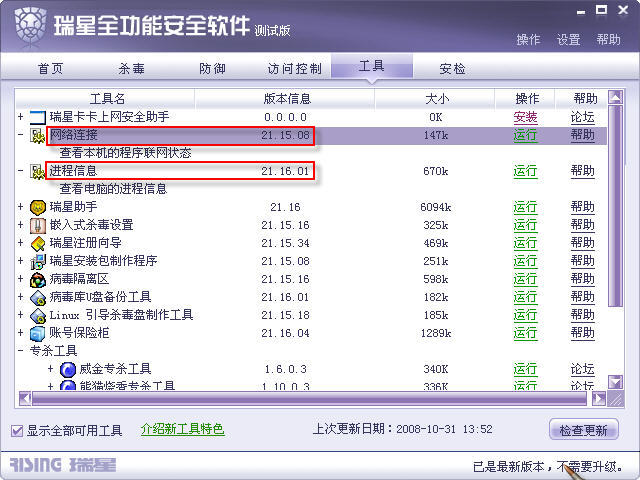Click 安装 link for 瑞星卡卡上网安全助手

(525, 118)
